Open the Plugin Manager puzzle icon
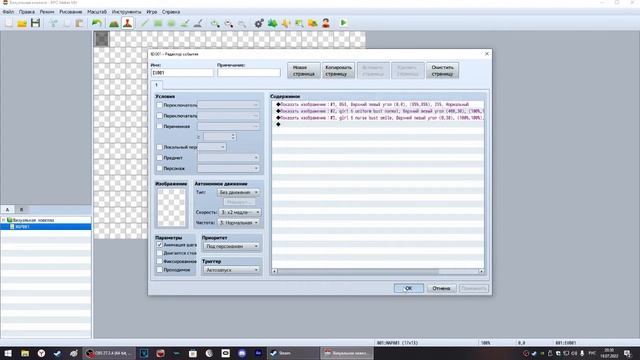 coord(272,23)
